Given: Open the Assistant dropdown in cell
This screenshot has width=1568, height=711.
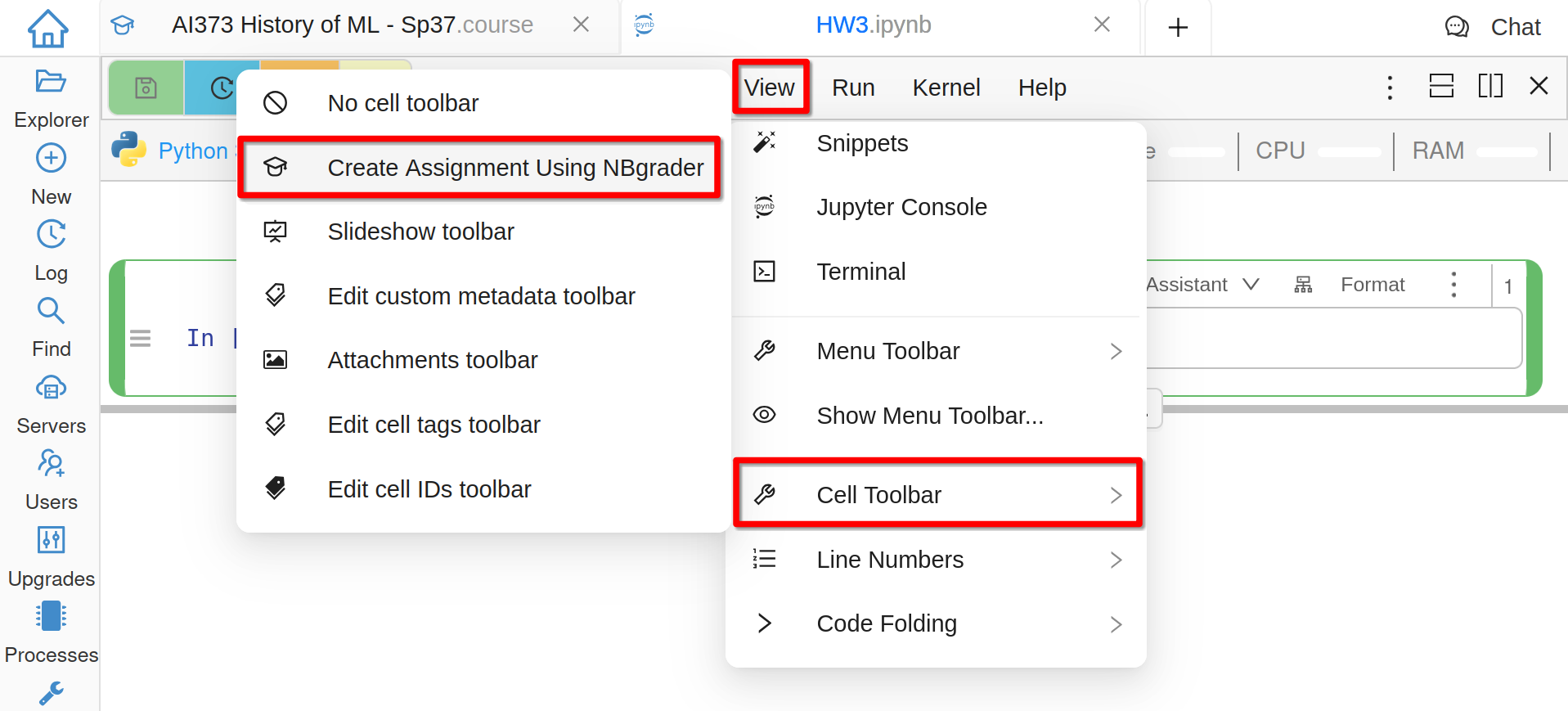Looking at the screenshot, I should click(1201, 285).
